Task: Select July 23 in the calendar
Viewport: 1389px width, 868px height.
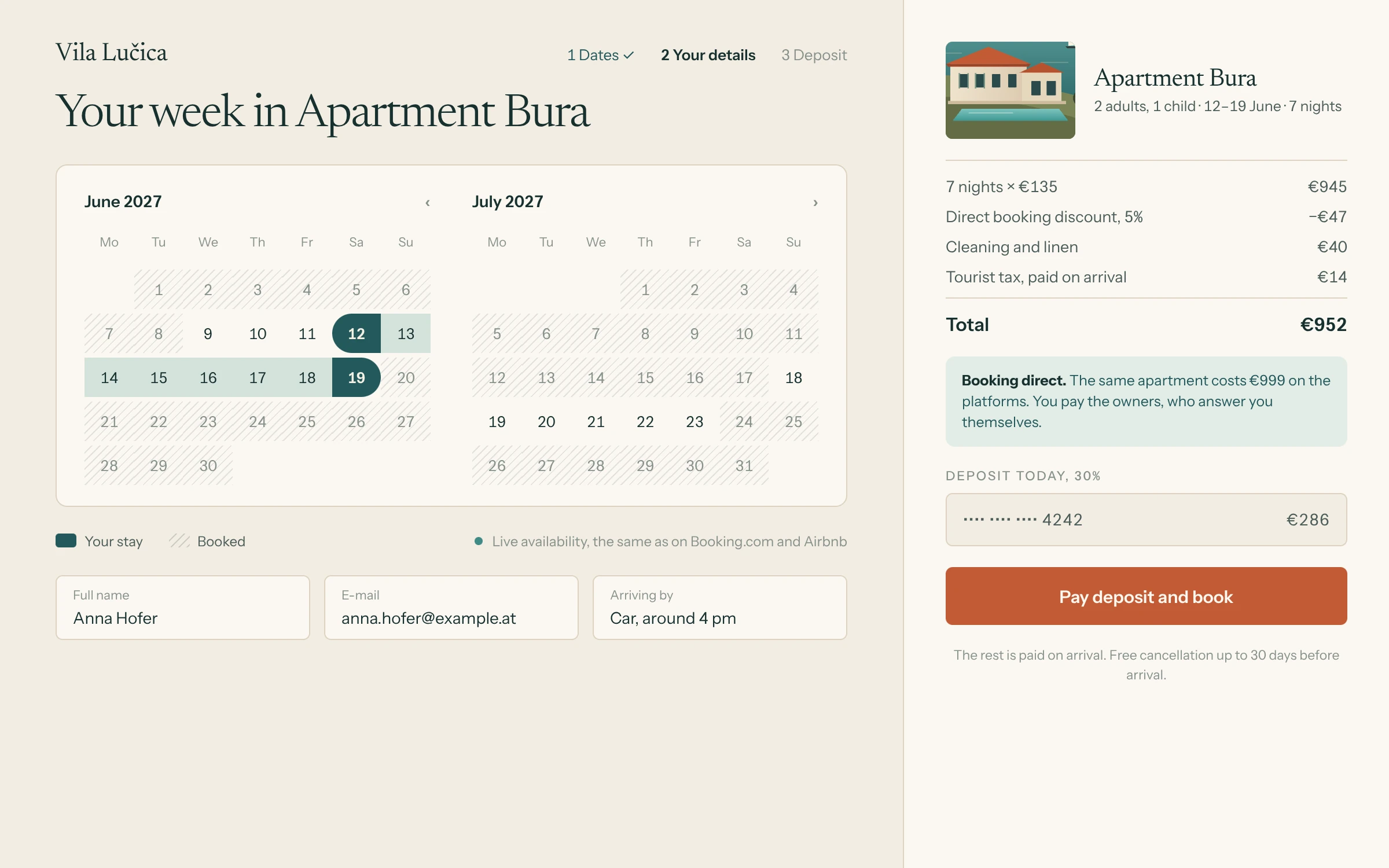Action: (694, 421)
